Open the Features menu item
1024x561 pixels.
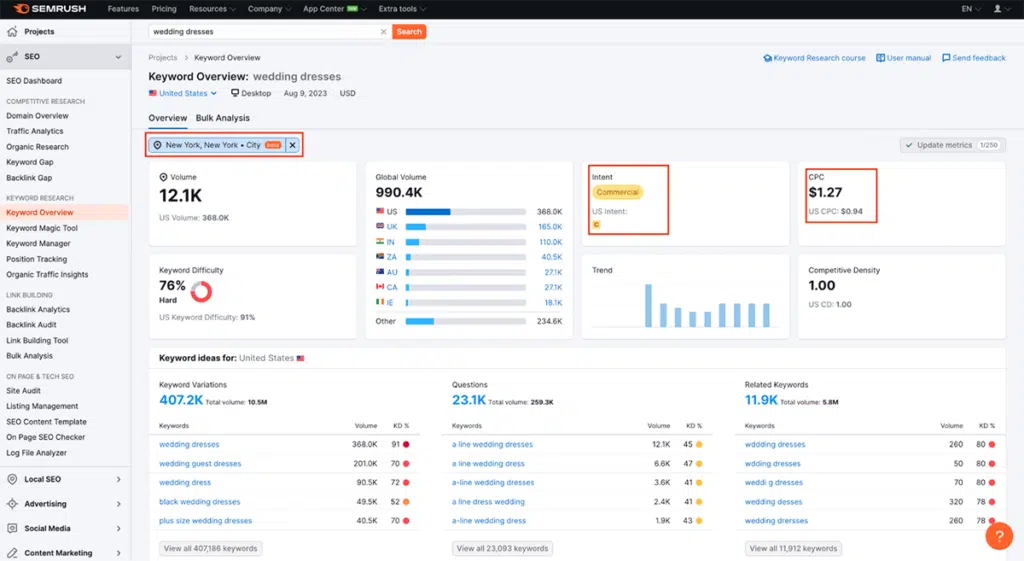tap(123, 8)
